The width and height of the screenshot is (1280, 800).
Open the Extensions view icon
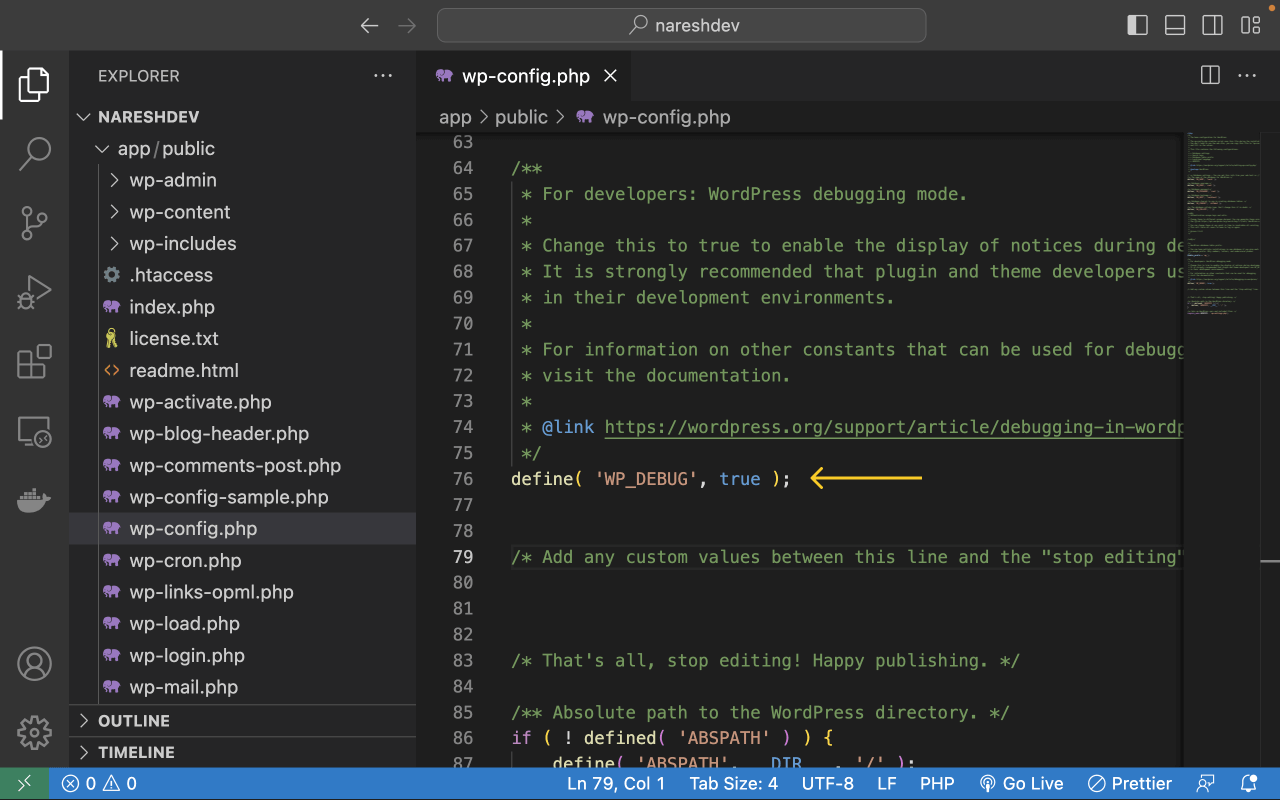pos(34,361)
